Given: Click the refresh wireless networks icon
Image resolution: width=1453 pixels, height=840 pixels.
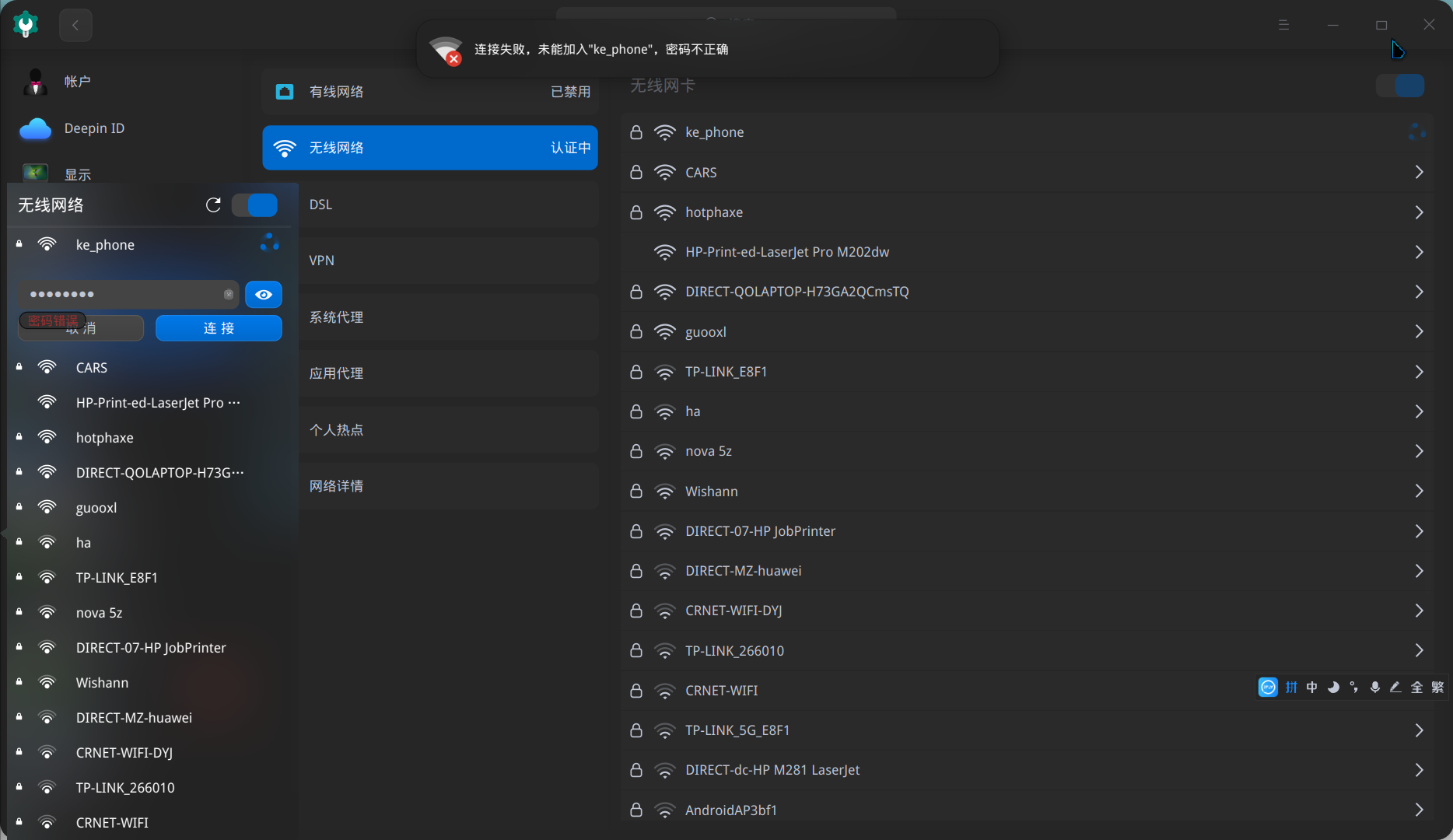Looking at the screenshot, I should click(213, 205).
